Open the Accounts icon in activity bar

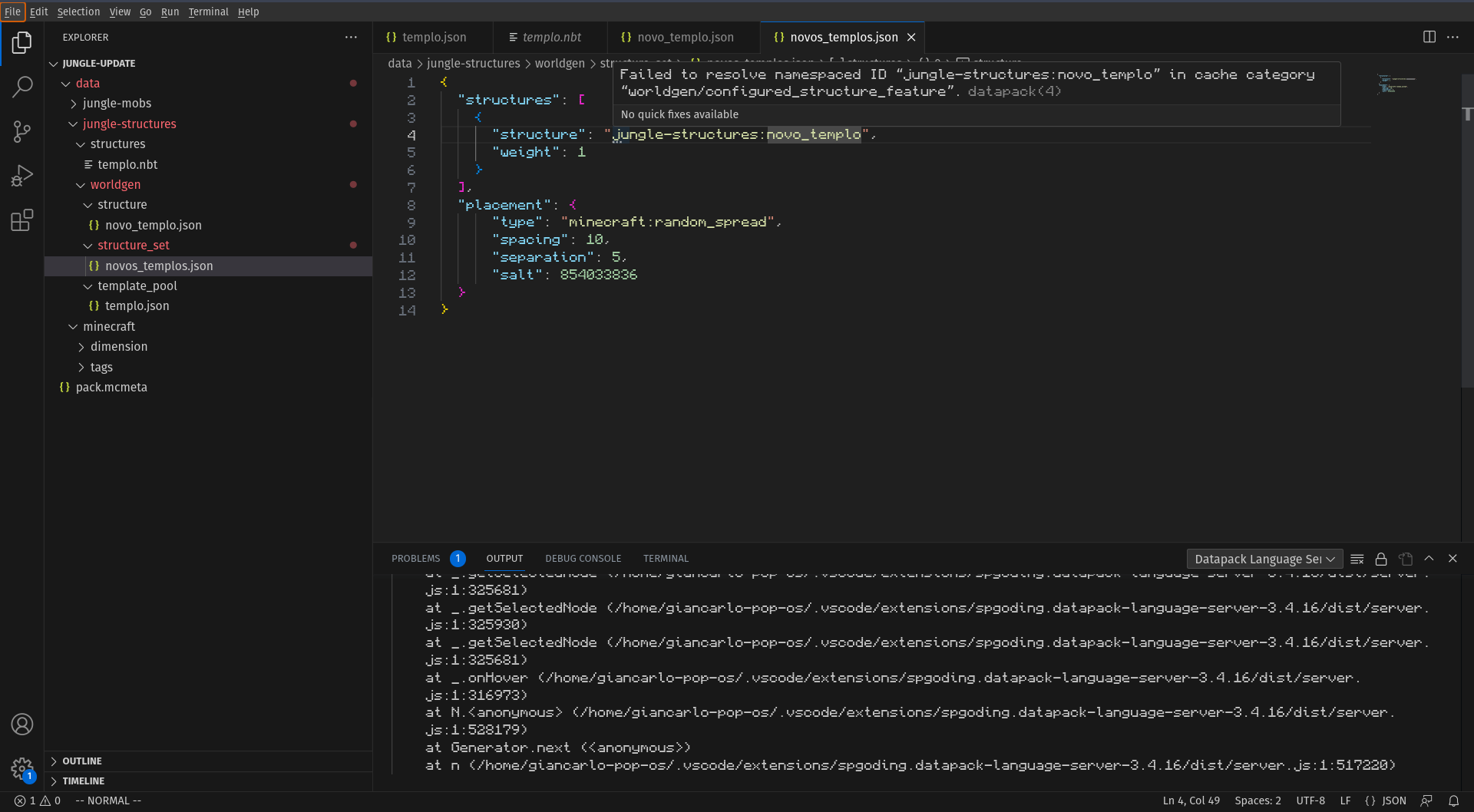(x=22, y=724)
